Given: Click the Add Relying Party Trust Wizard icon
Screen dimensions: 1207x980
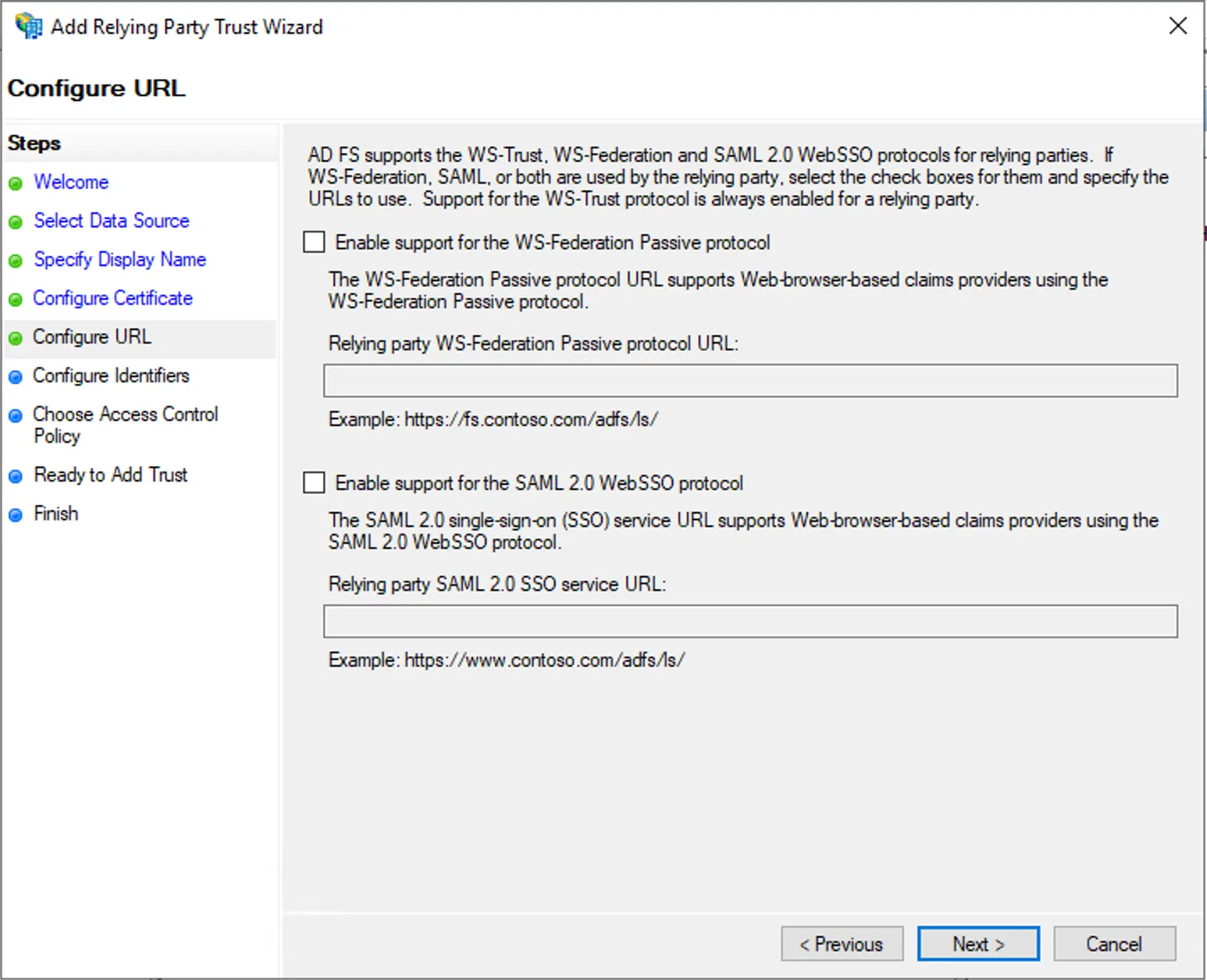Looking at the screenshot, I should 27,26.
